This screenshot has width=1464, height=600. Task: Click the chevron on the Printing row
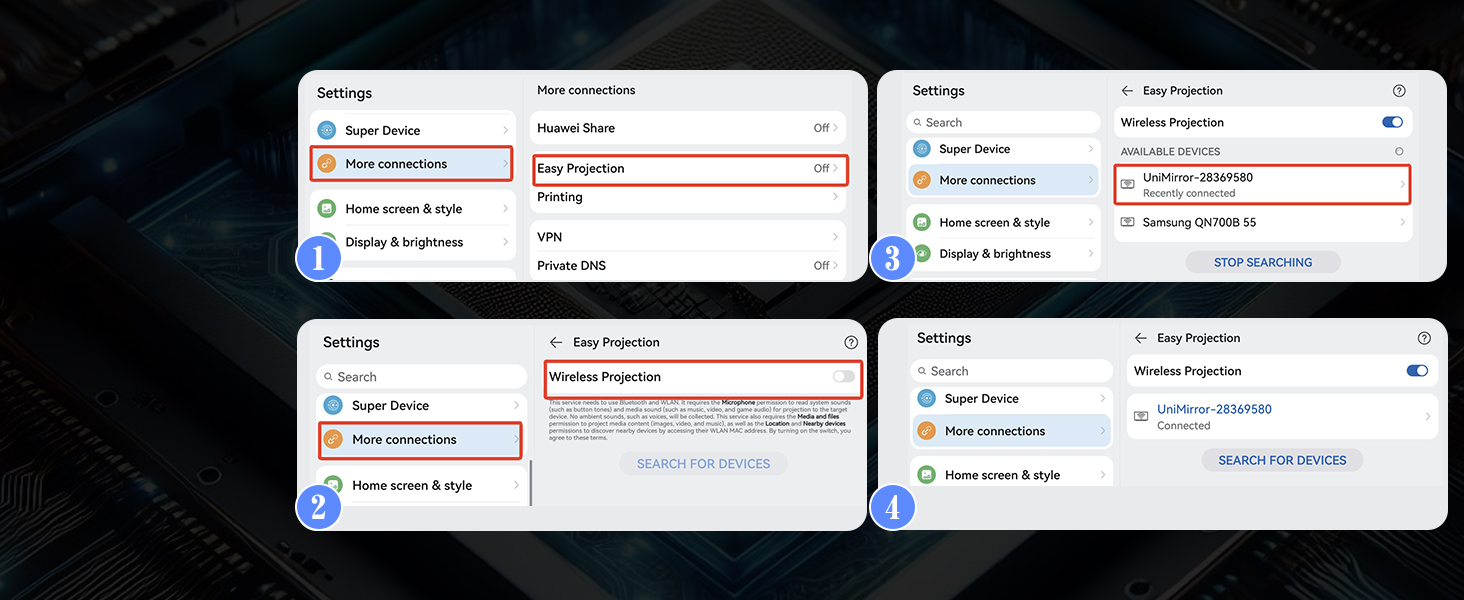point(835,197)
